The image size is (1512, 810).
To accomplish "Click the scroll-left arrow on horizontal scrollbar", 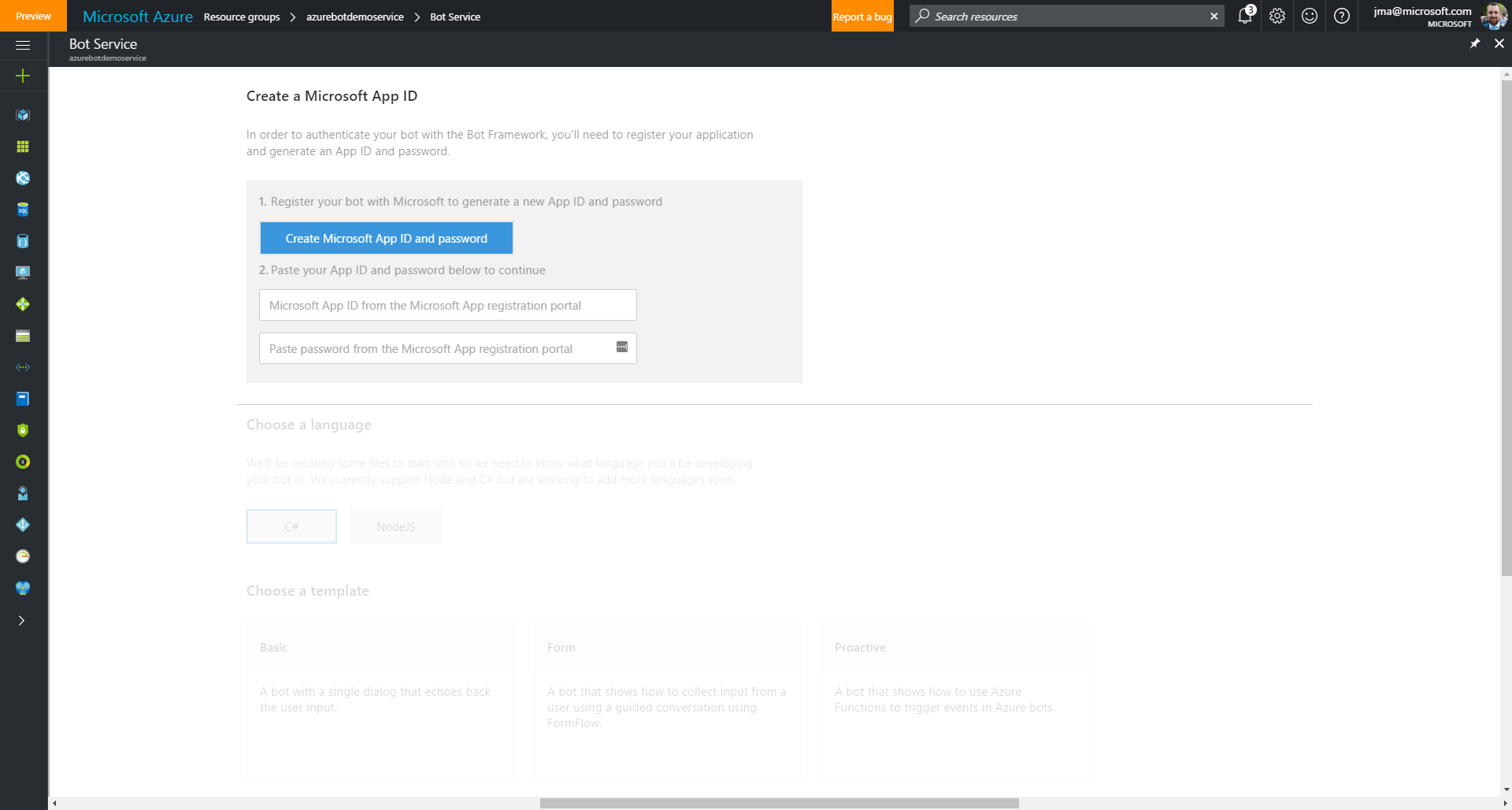I will tap(54, 803).
